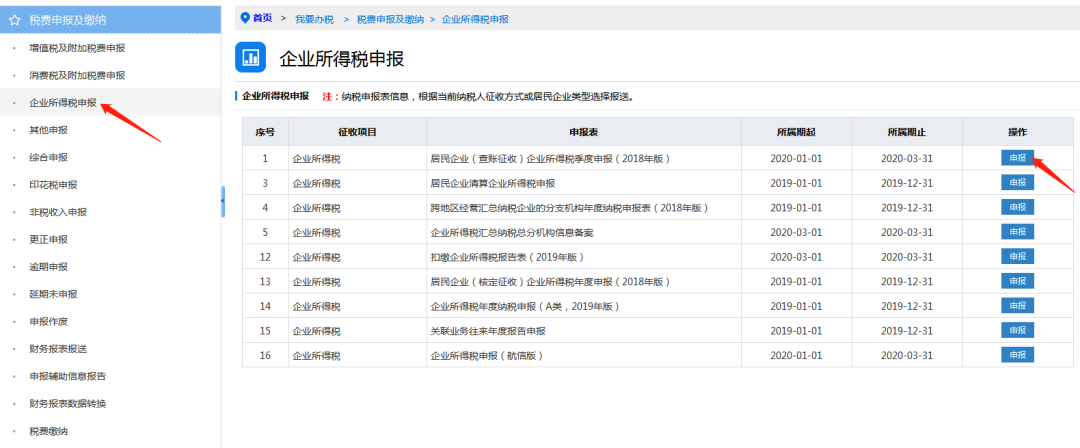Viewport: 1080px width, 448px height.
Task: Click 申报 for 关联业务往来年度报告申报
Action: click(x=1017, y=330)
